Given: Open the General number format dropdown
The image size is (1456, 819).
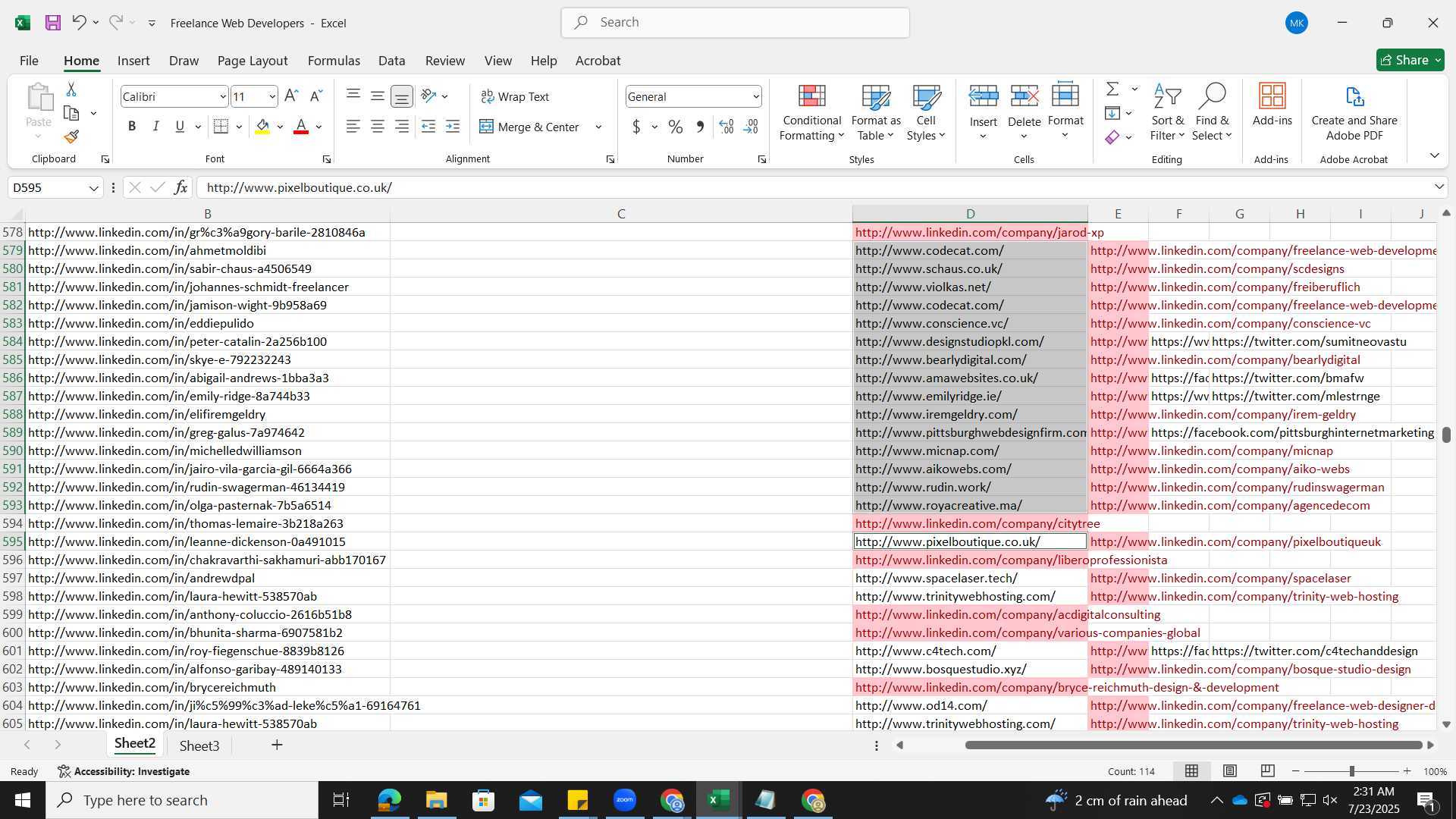Looking at the screenshot, I should click(x=756, y=96).
